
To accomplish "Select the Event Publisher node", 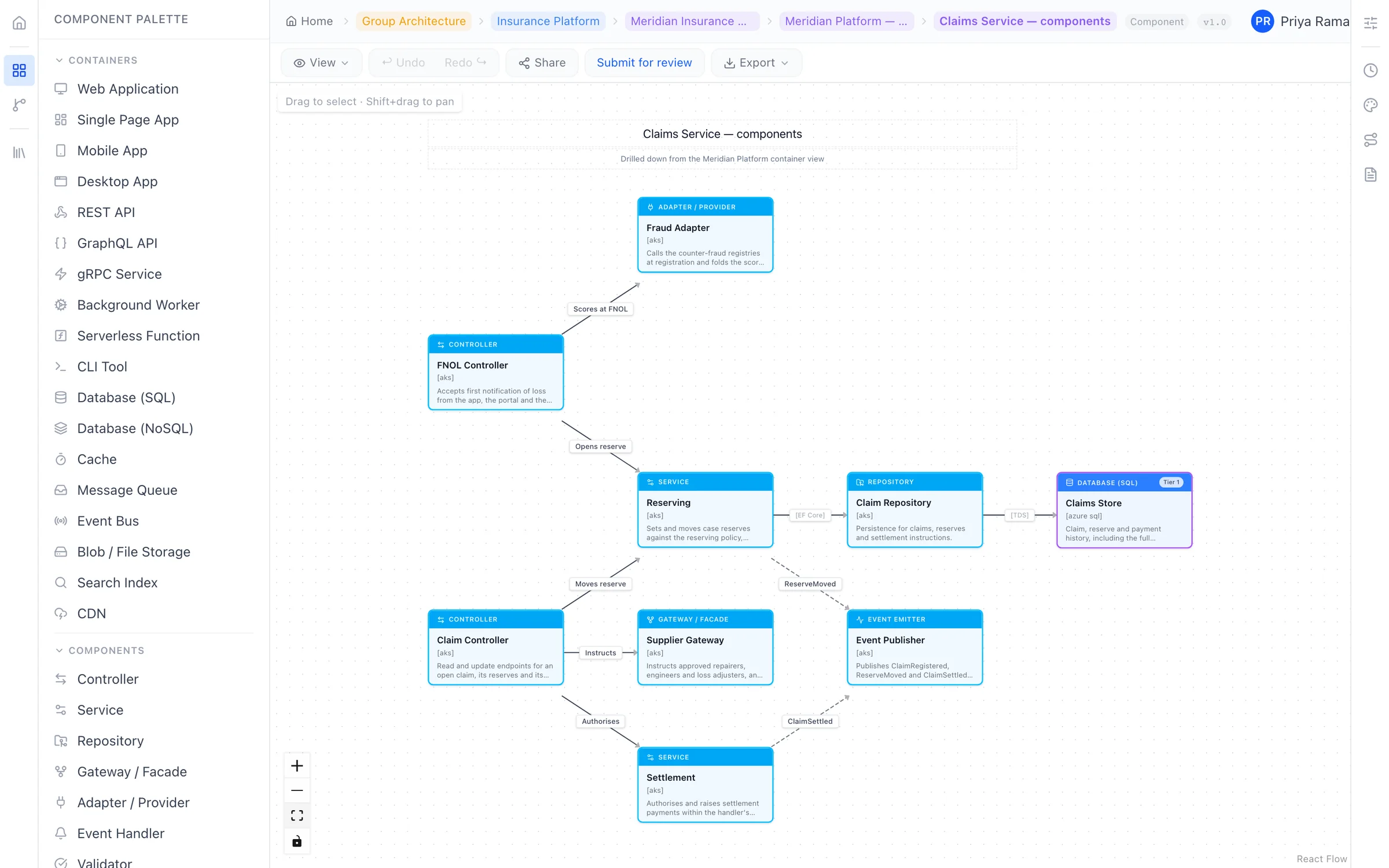I will pyautogui.click(x=914, y=647).
